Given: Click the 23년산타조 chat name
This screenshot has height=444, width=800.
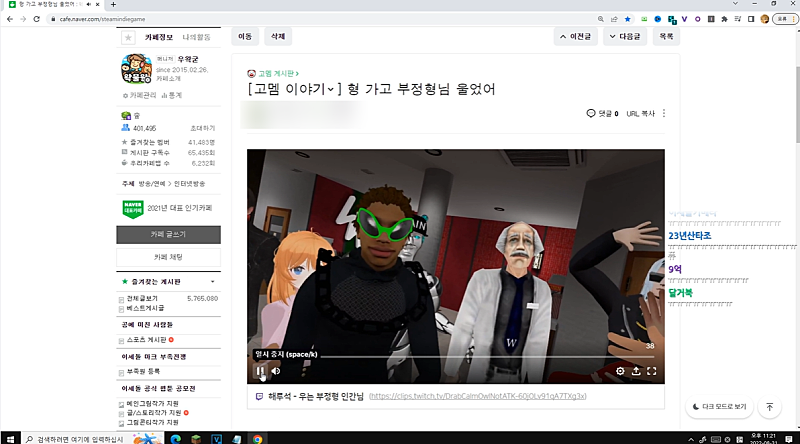Looking at the screenshot, I should click(690, 236).
